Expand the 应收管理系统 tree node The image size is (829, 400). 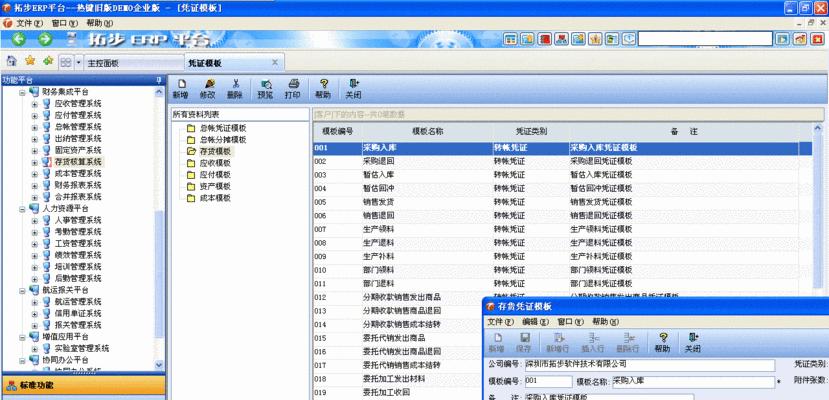[35, 104]
